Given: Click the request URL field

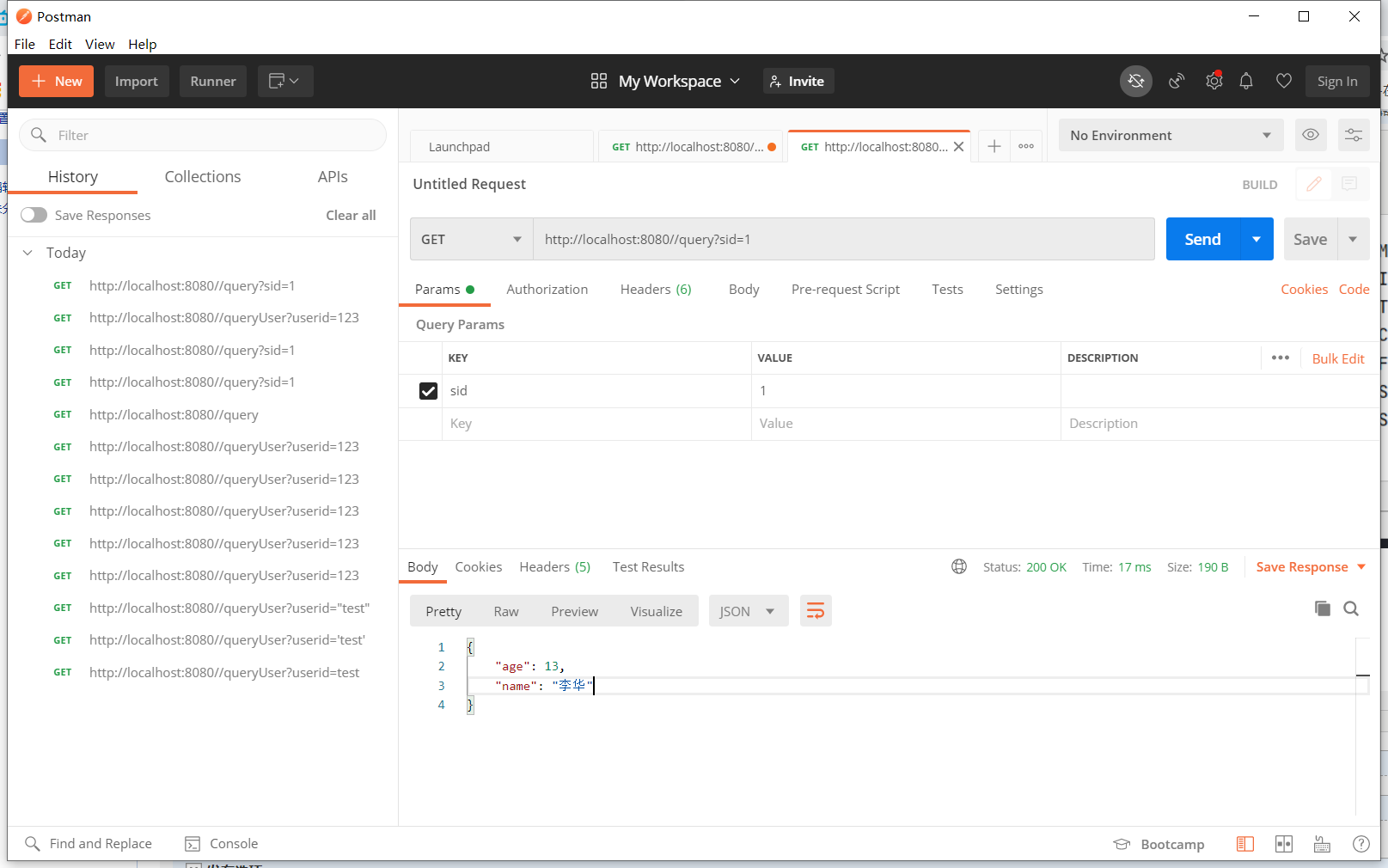Looking at the screenshot, I should tap(843, 239).
